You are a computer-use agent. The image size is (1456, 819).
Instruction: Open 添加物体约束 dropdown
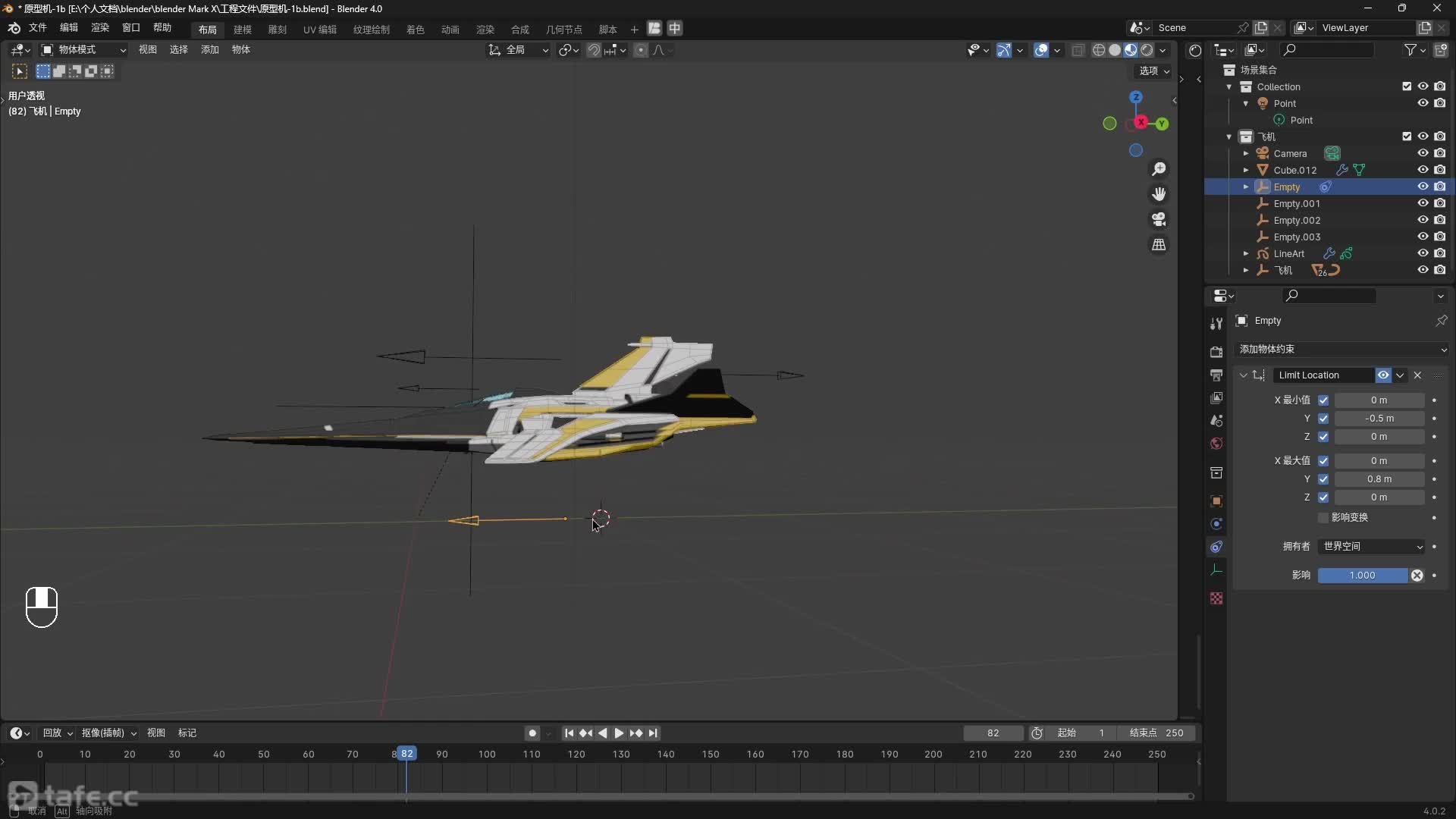tap(1341, 350)
